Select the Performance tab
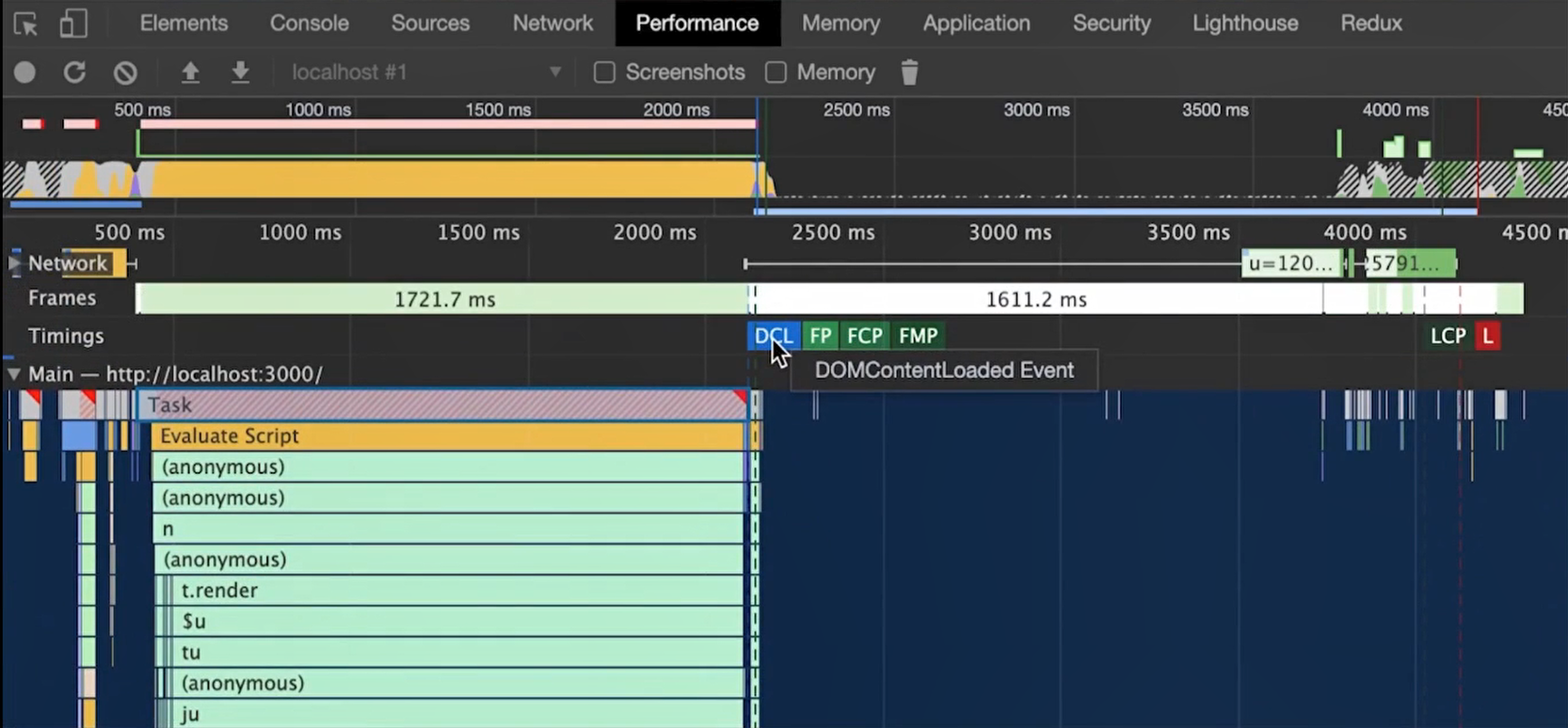This screenshot has height=728, width=1568. [697, 24]
